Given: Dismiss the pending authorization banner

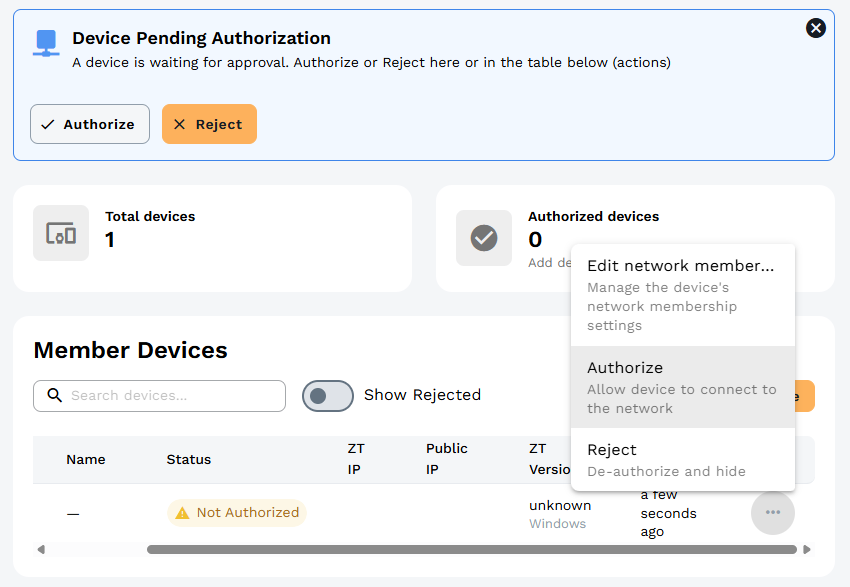Looking at the screenshot, I should click(816, 28).
